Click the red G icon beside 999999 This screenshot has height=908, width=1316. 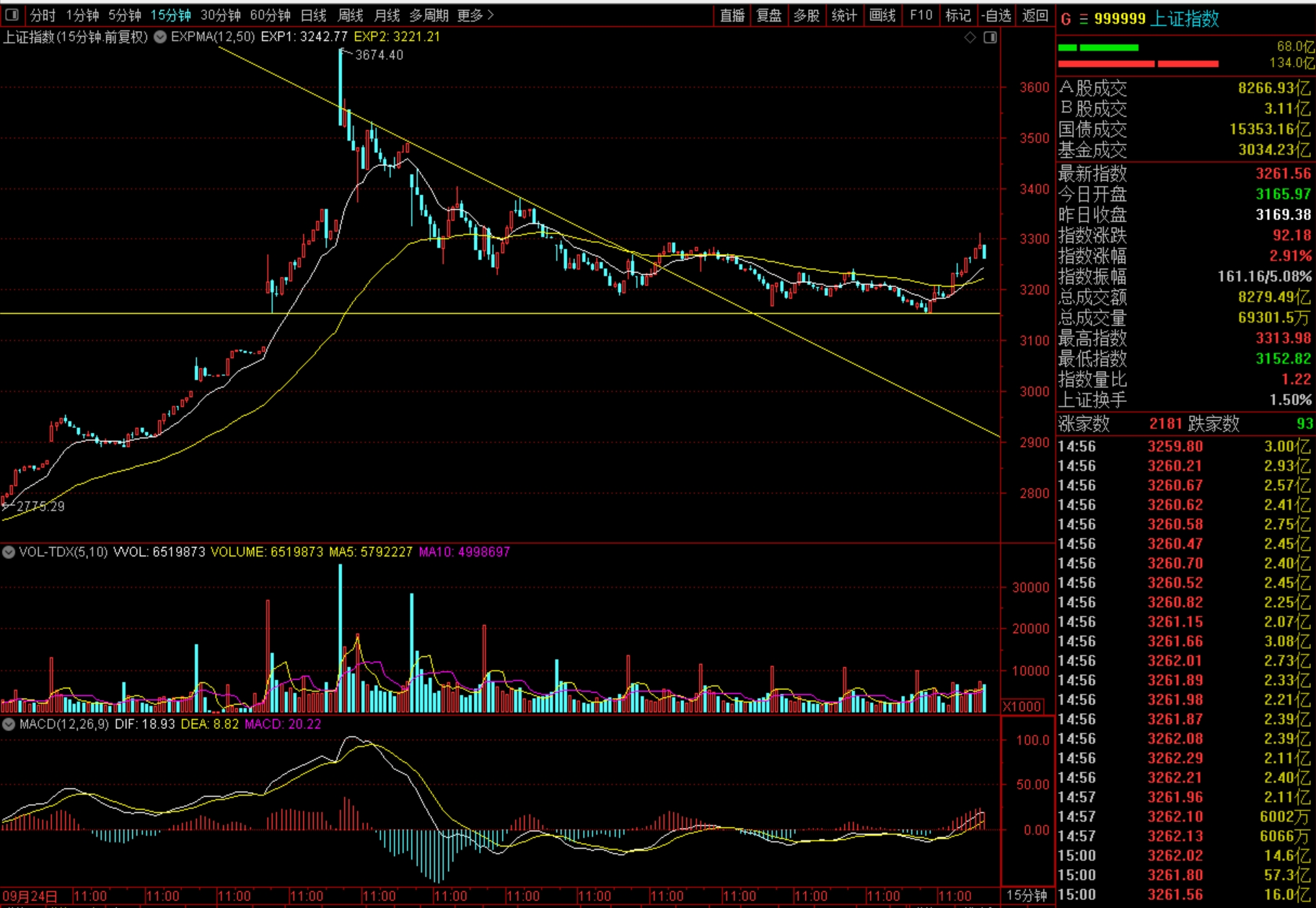1066,19
